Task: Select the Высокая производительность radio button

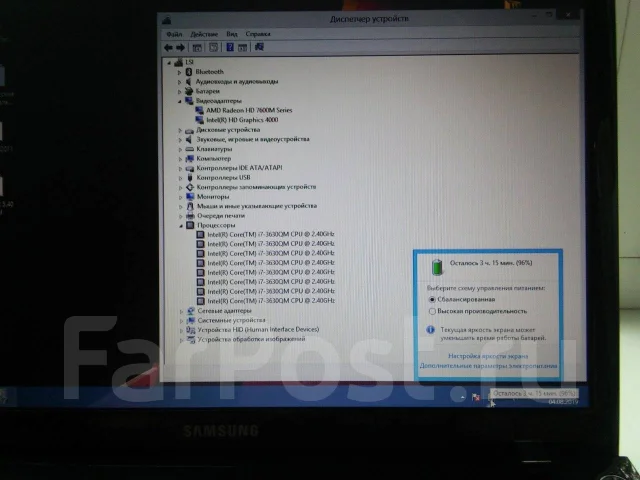Action: point(432,311)
